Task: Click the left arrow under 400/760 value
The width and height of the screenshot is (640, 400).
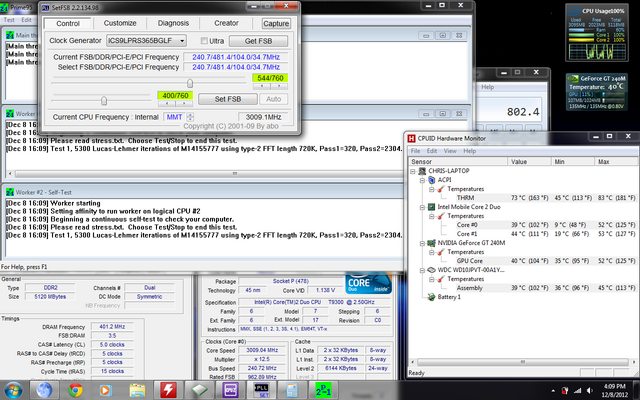Action: pyautogui.click(x=167, y=103)
